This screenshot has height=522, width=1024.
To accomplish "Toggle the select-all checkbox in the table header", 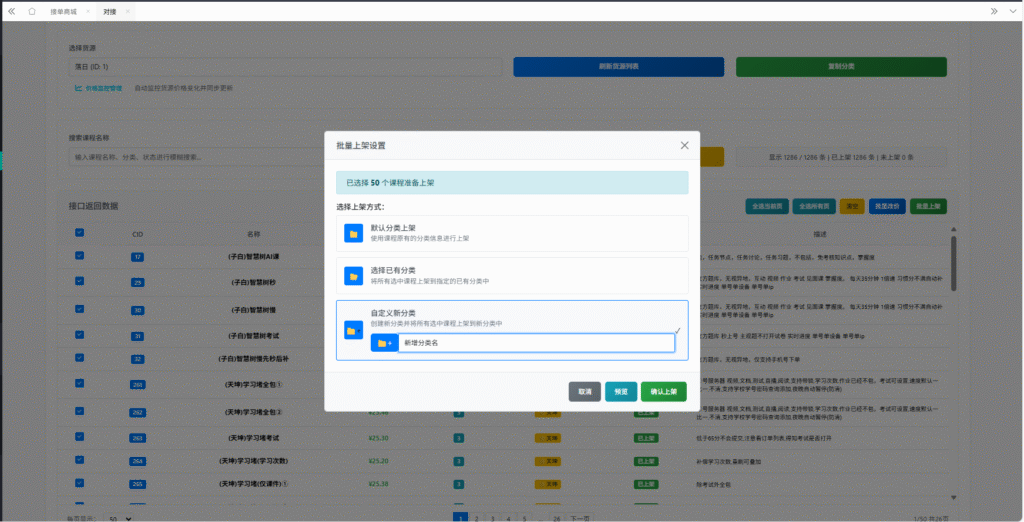I will tap(80, 233).
